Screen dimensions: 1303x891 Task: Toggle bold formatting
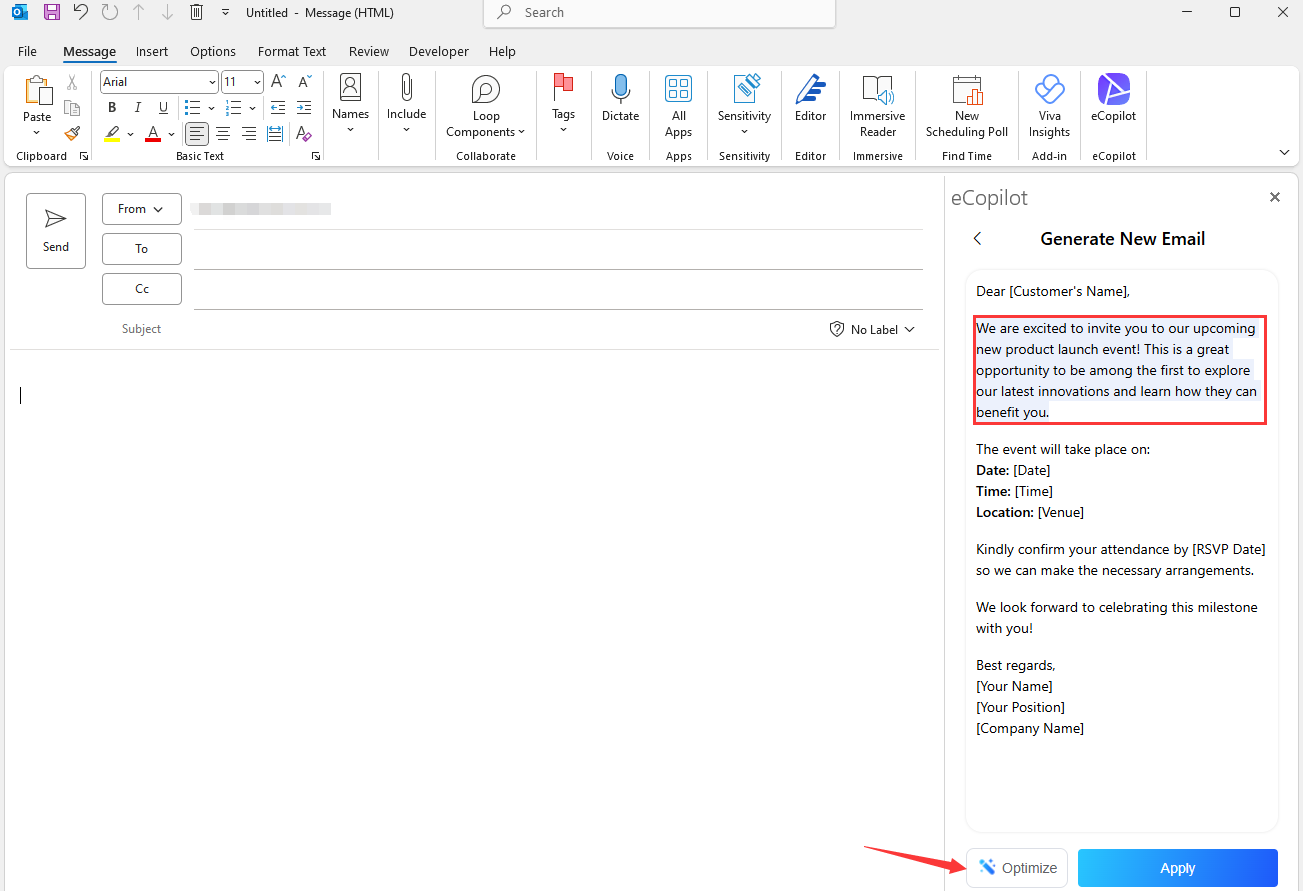[111, 107]
